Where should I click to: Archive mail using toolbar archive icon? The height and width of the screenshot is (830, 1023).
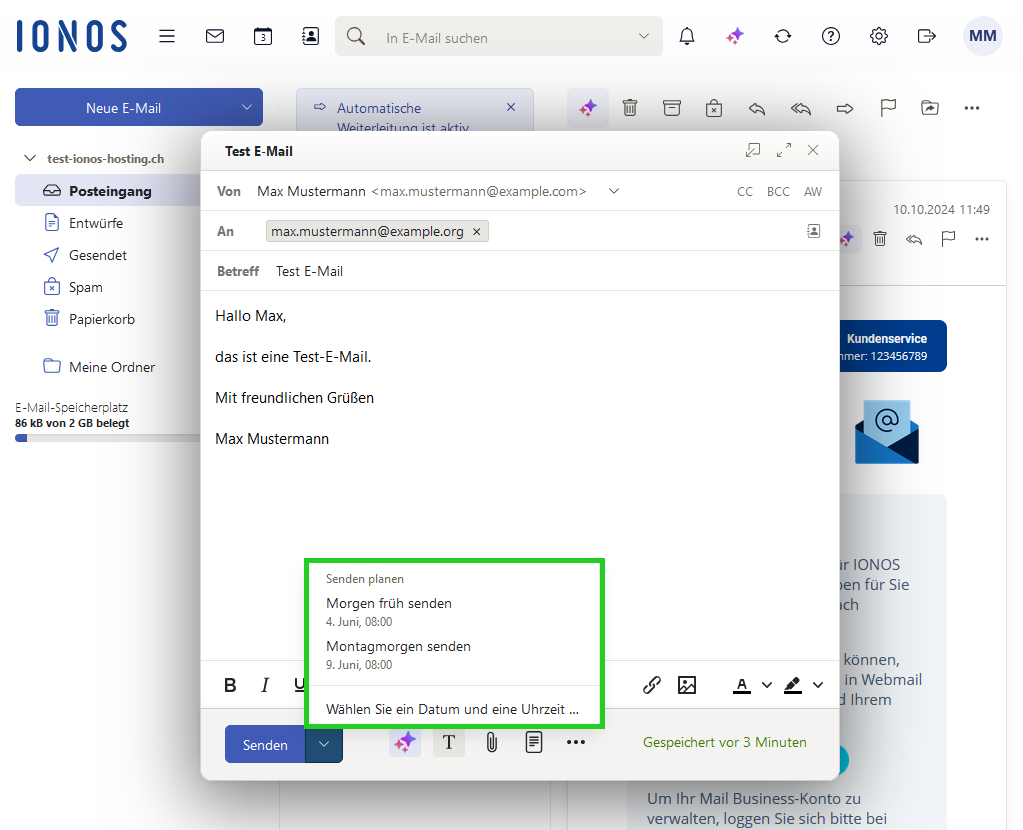[672, 108]
